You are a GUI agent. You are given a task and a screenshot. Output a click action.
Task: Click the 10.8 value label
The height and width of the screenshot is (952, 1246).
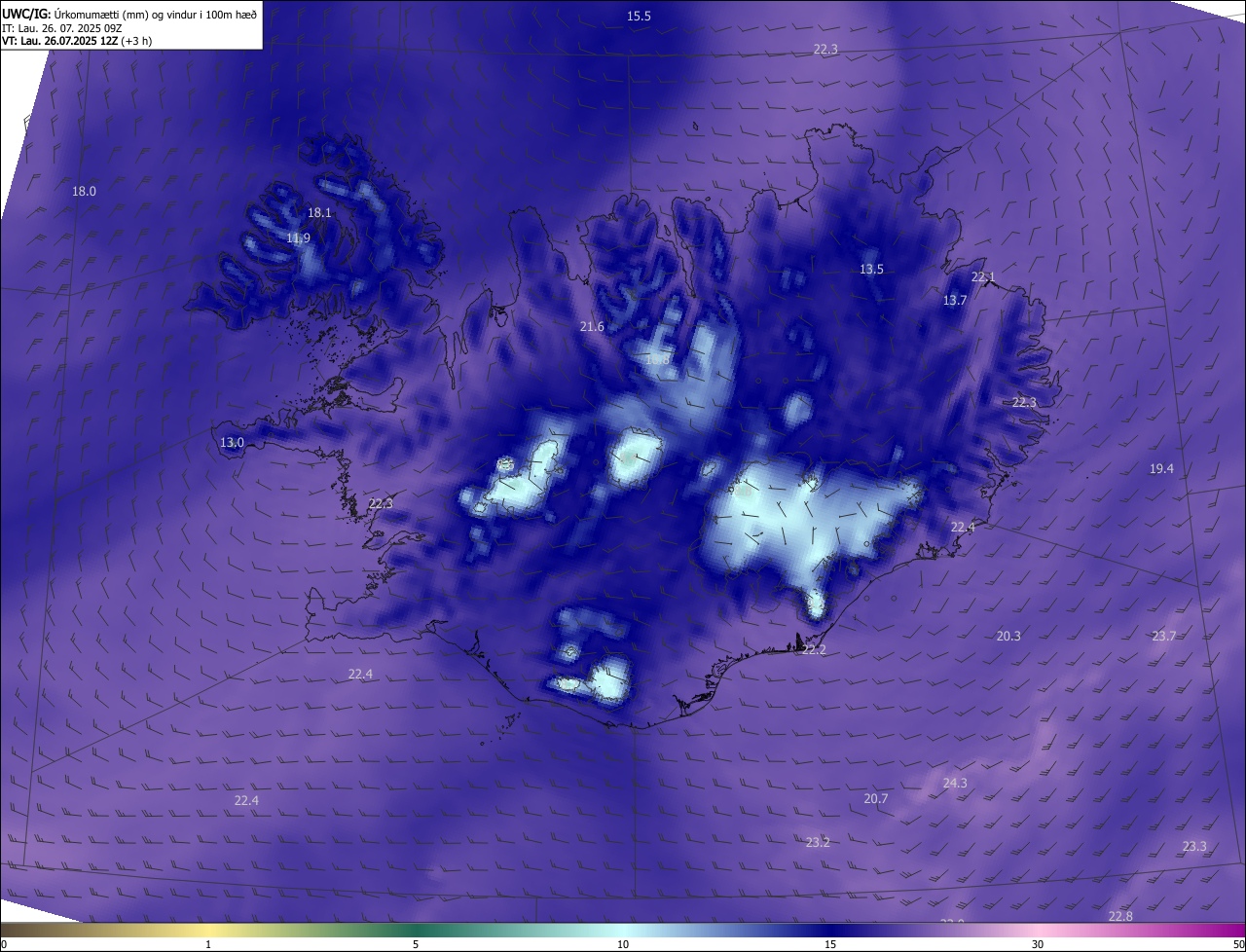click(658, 359)
